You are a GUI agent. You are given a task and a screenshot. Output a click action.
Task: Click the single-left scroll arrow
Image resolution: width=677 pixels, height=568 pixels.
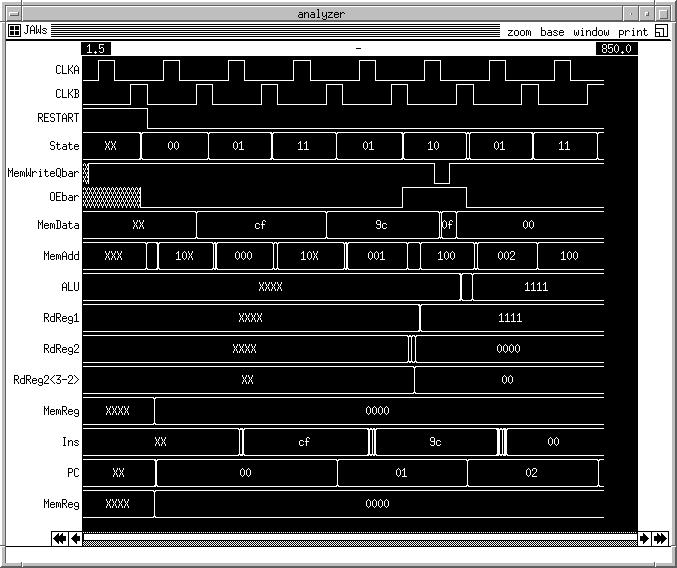coord(76,538)
